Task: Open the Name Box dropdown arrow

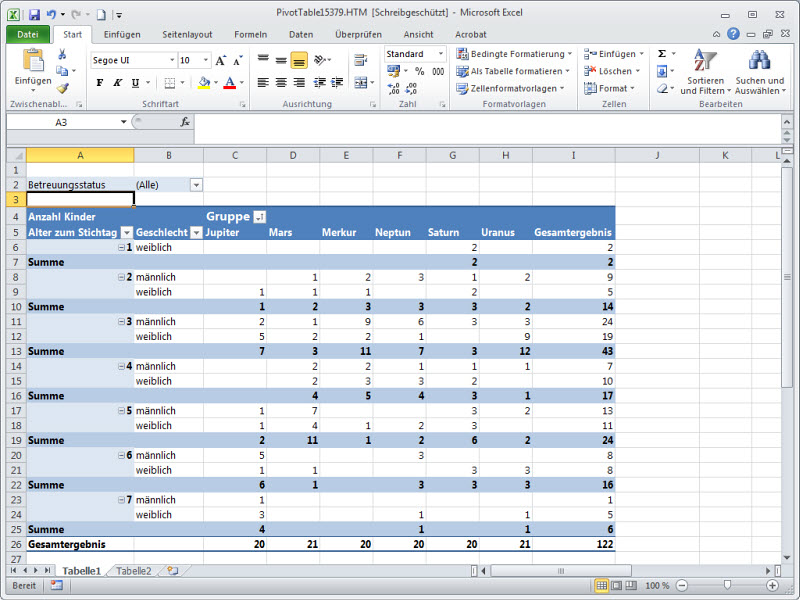Action: tap(123, 122)
